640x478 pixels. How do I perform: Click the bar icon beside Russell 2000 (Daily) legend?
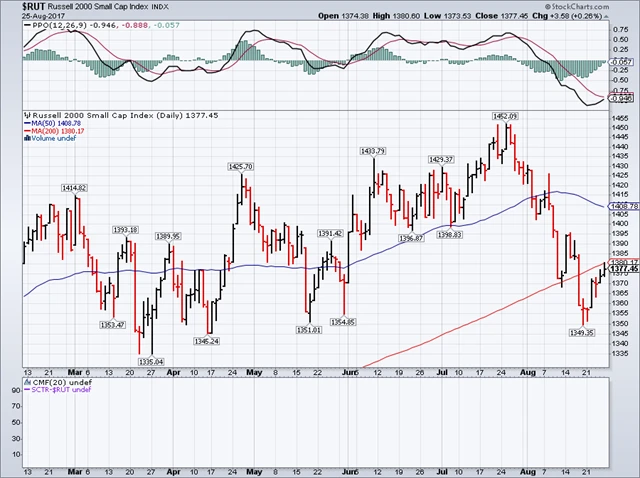[x=27, y=116]
